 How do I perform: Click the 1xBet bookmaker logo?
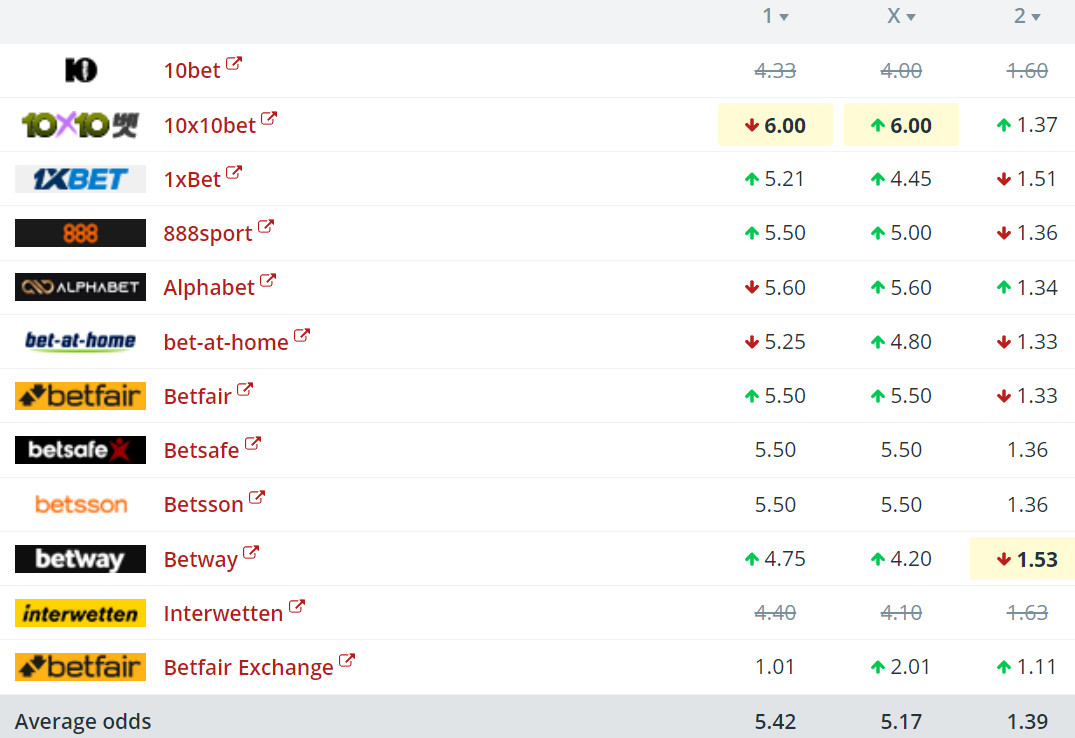point(80,179)
